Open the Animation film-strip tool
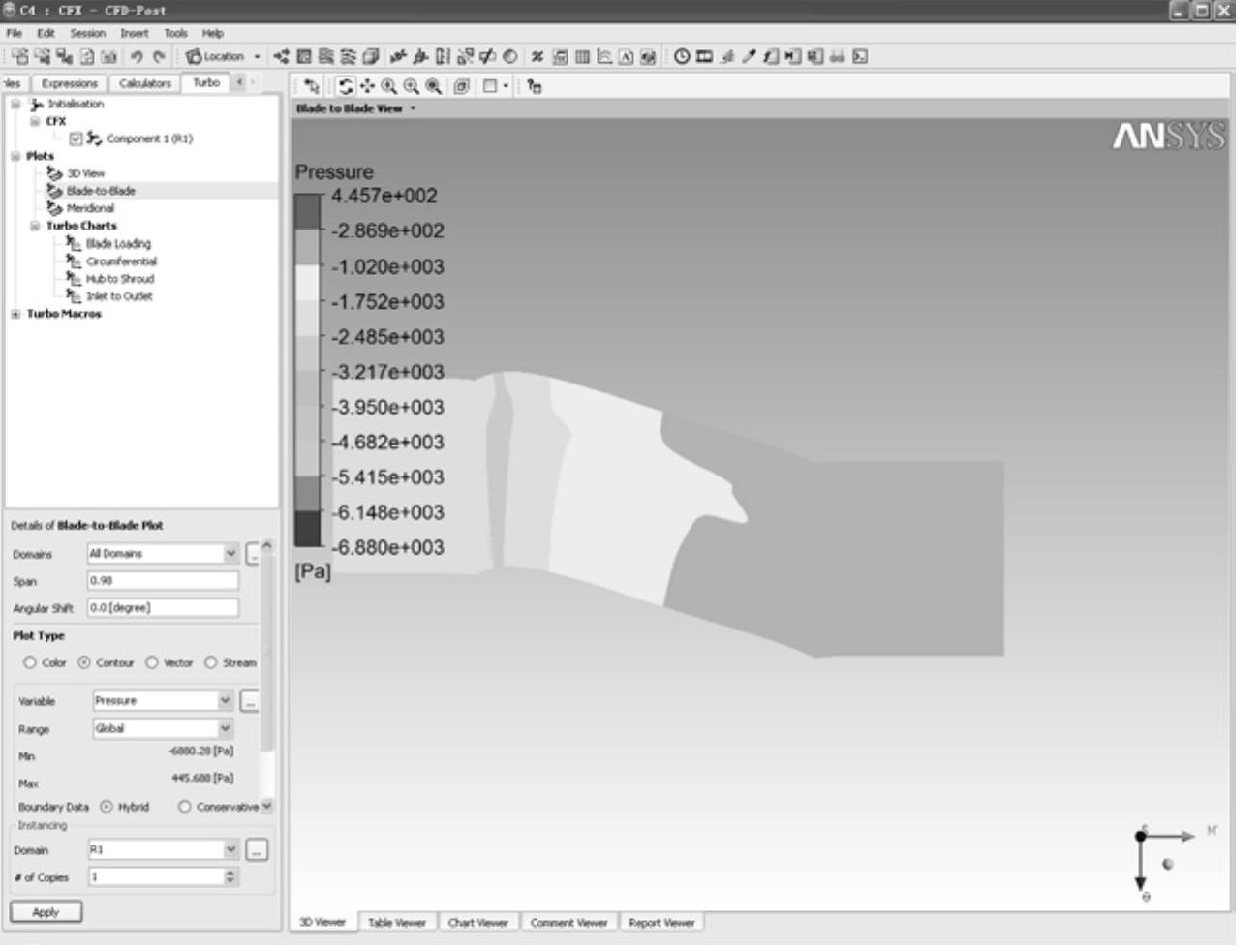Image resolution: width=1259 pixels, height=952 pixels. (704, 57)
